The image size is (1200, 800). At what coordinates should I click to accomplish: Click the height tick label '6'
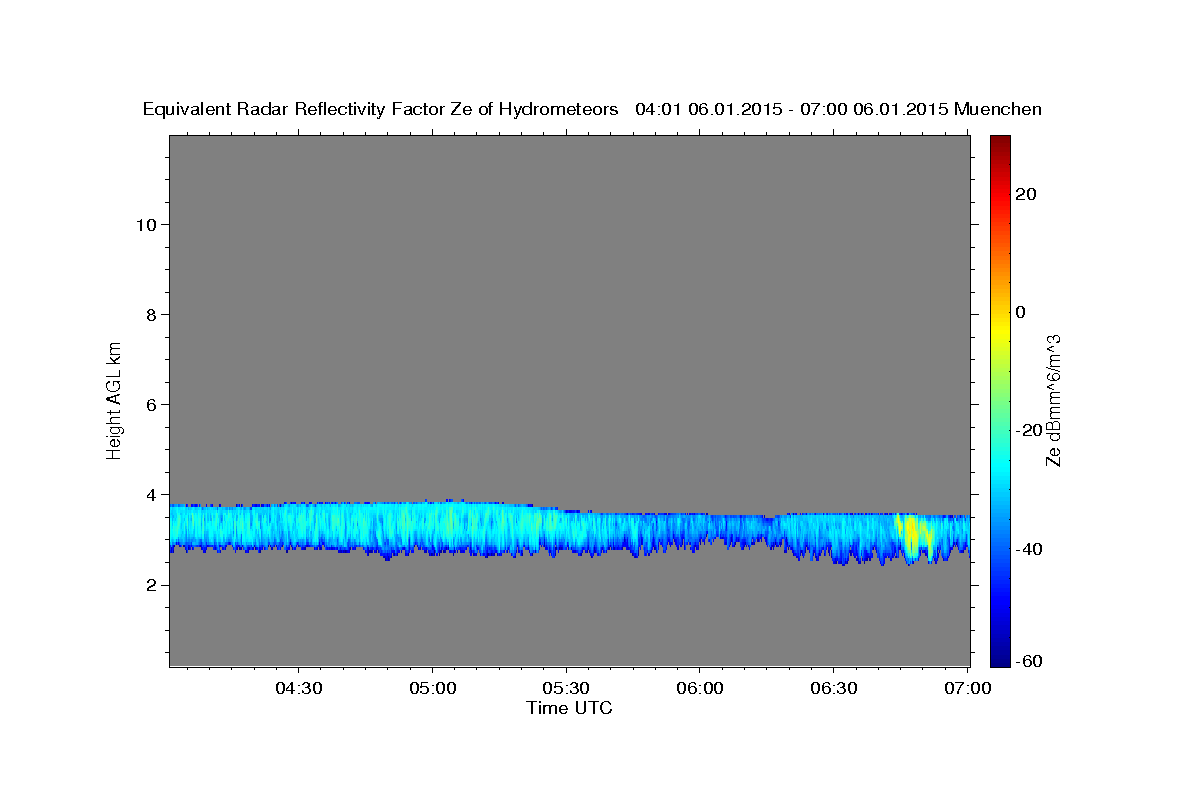(149, 404)
